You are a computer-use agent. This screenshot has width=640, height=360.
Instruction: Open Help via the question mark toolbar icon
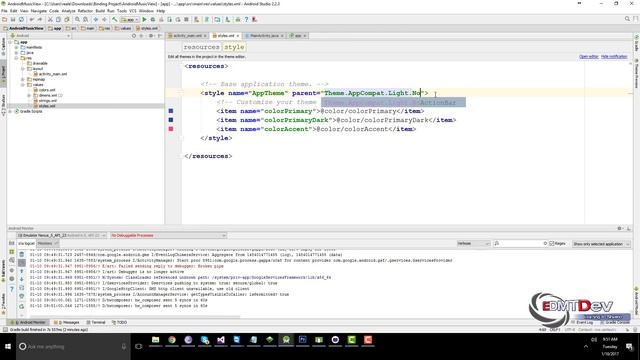pos(246,20)
